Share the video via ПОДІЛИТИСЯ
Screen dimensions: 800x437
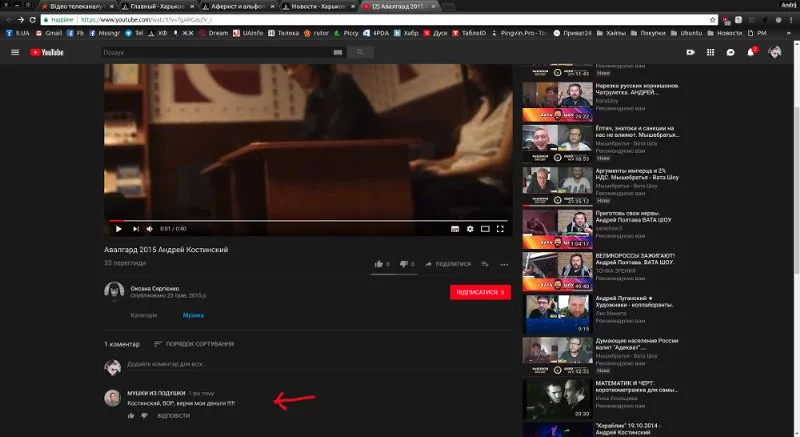[x=448, y=264]
